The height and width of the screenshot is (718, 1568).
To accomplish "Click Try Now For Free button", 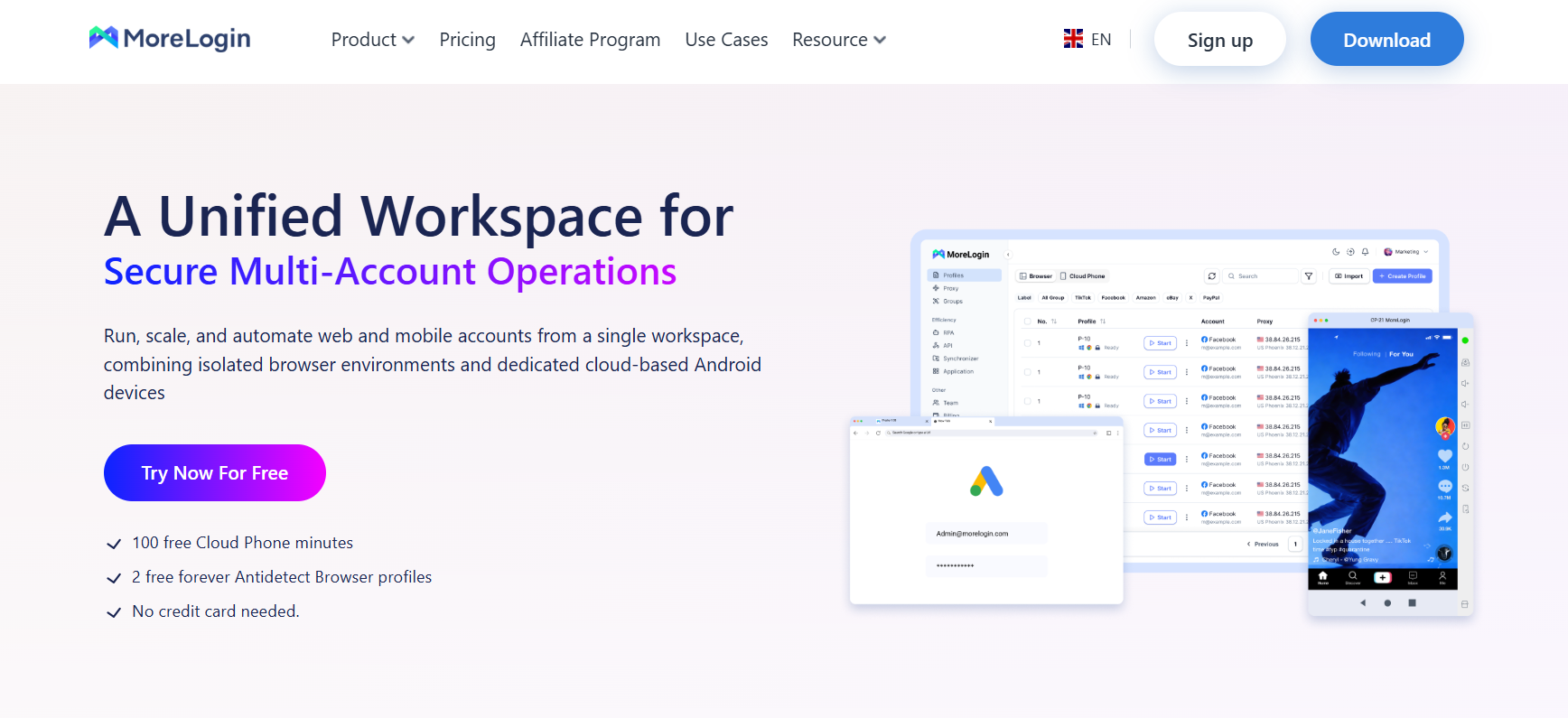I will pos(215,472).
